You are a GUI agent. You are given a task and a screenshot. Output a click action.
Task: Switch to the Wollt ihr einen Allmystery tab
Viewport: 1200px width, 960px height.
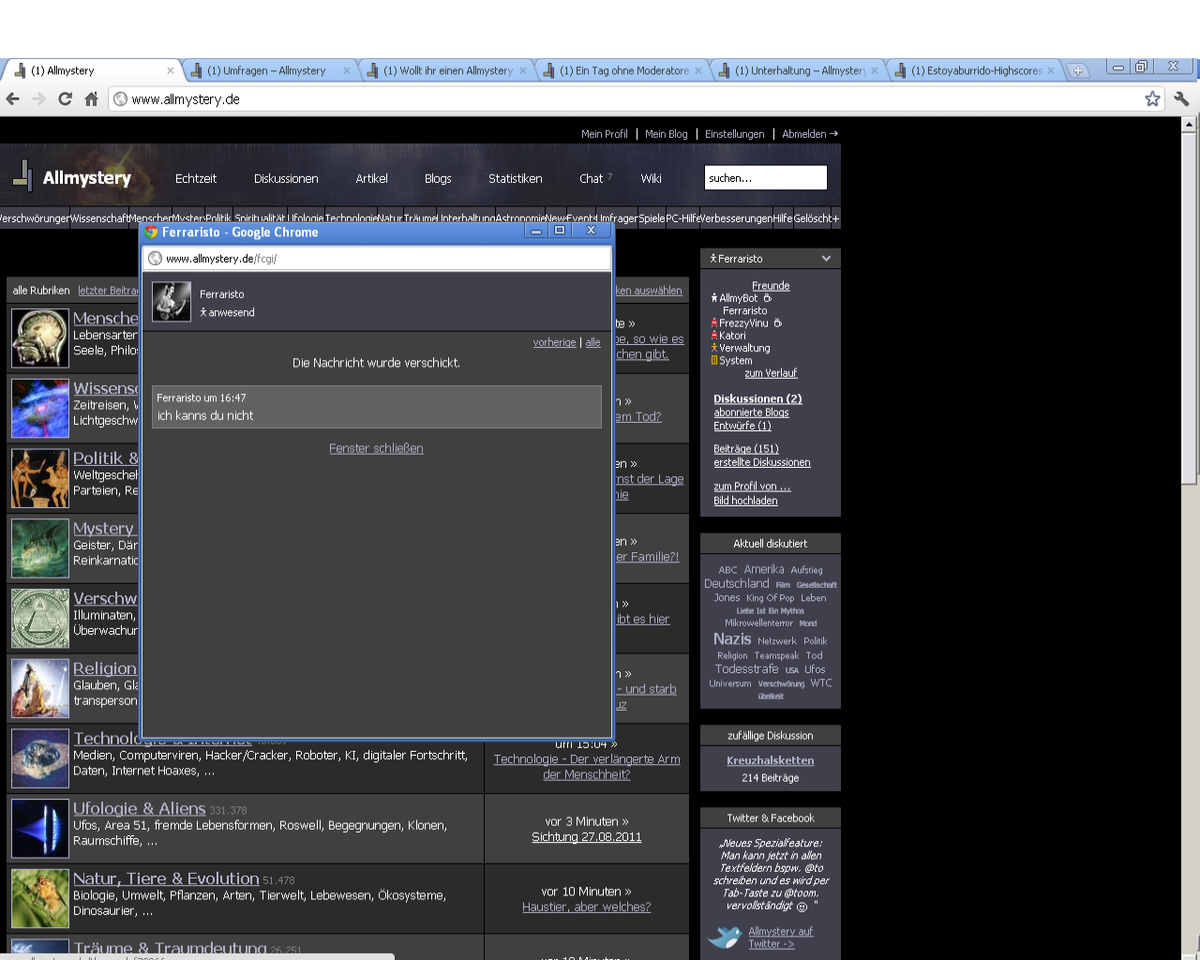tap(447, 71)
